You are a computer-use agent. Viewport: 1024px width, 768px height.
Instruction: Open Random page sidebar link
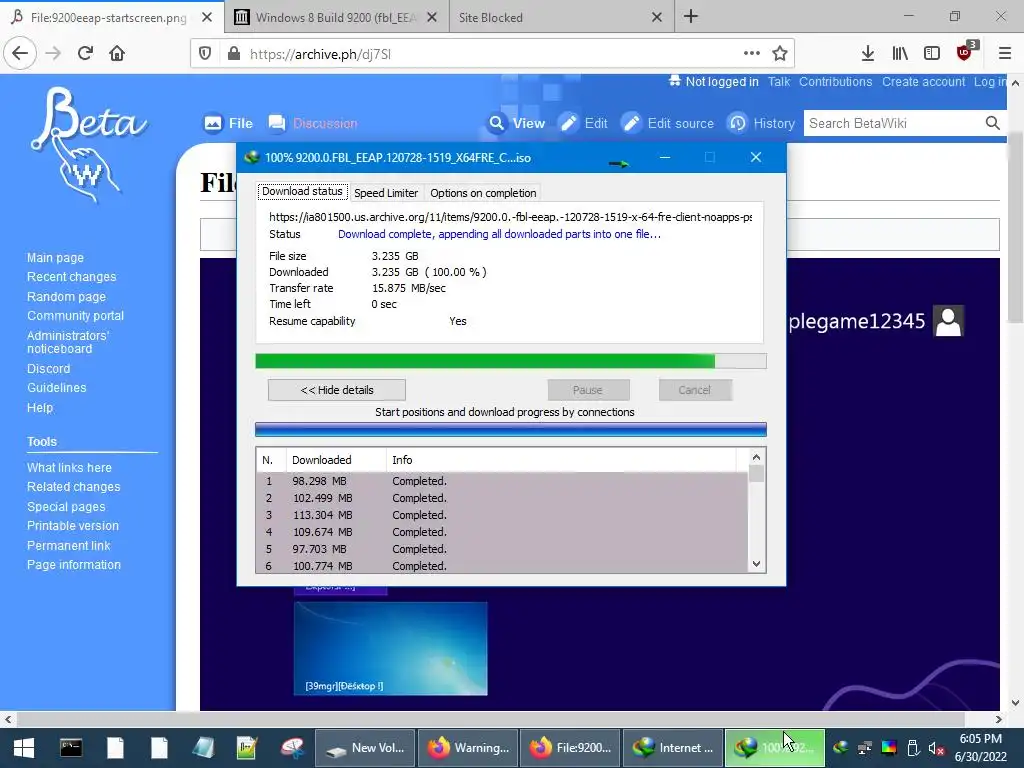(66, 296)
